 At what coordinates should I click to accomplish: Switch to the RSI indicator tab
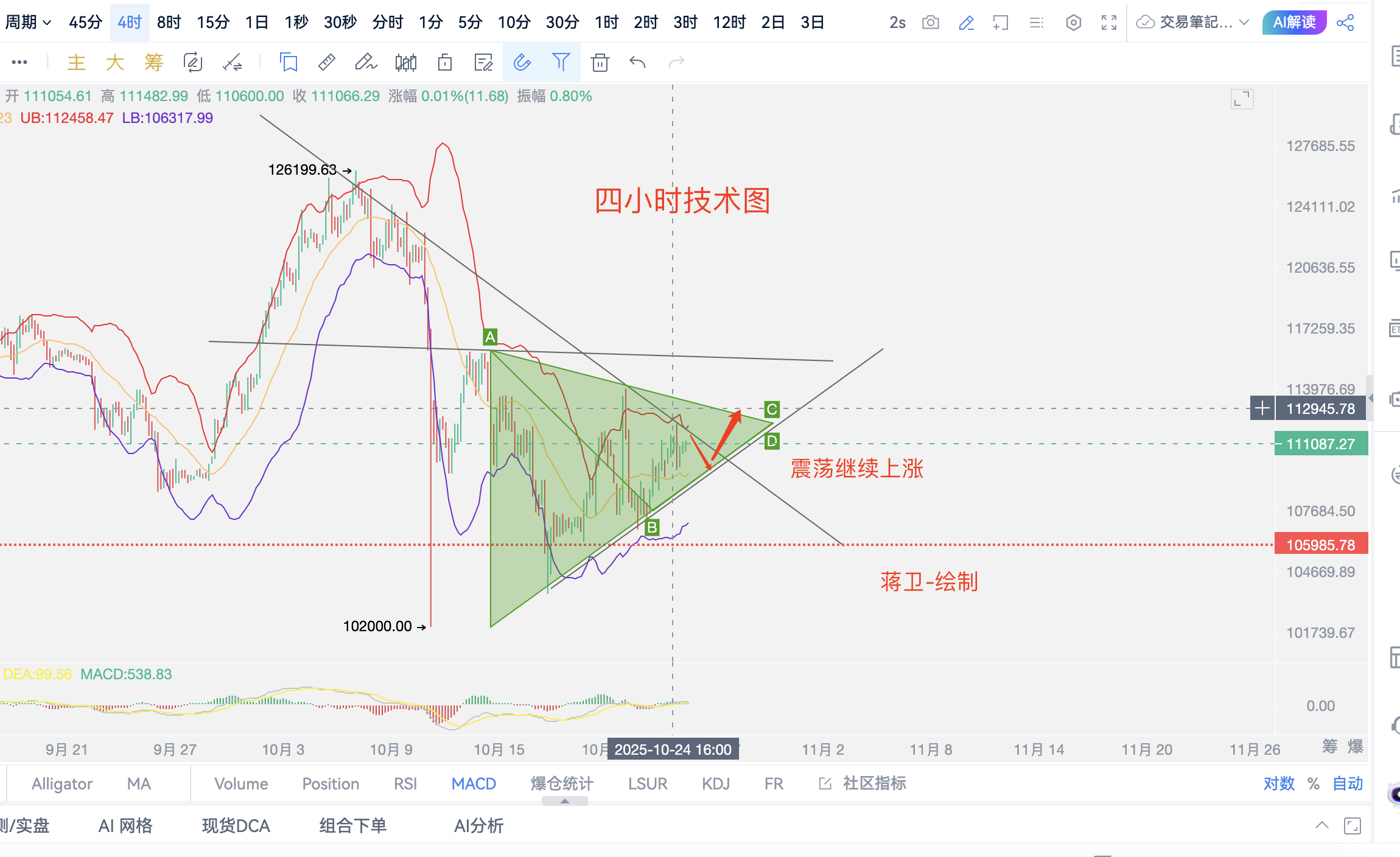point(405,783)
